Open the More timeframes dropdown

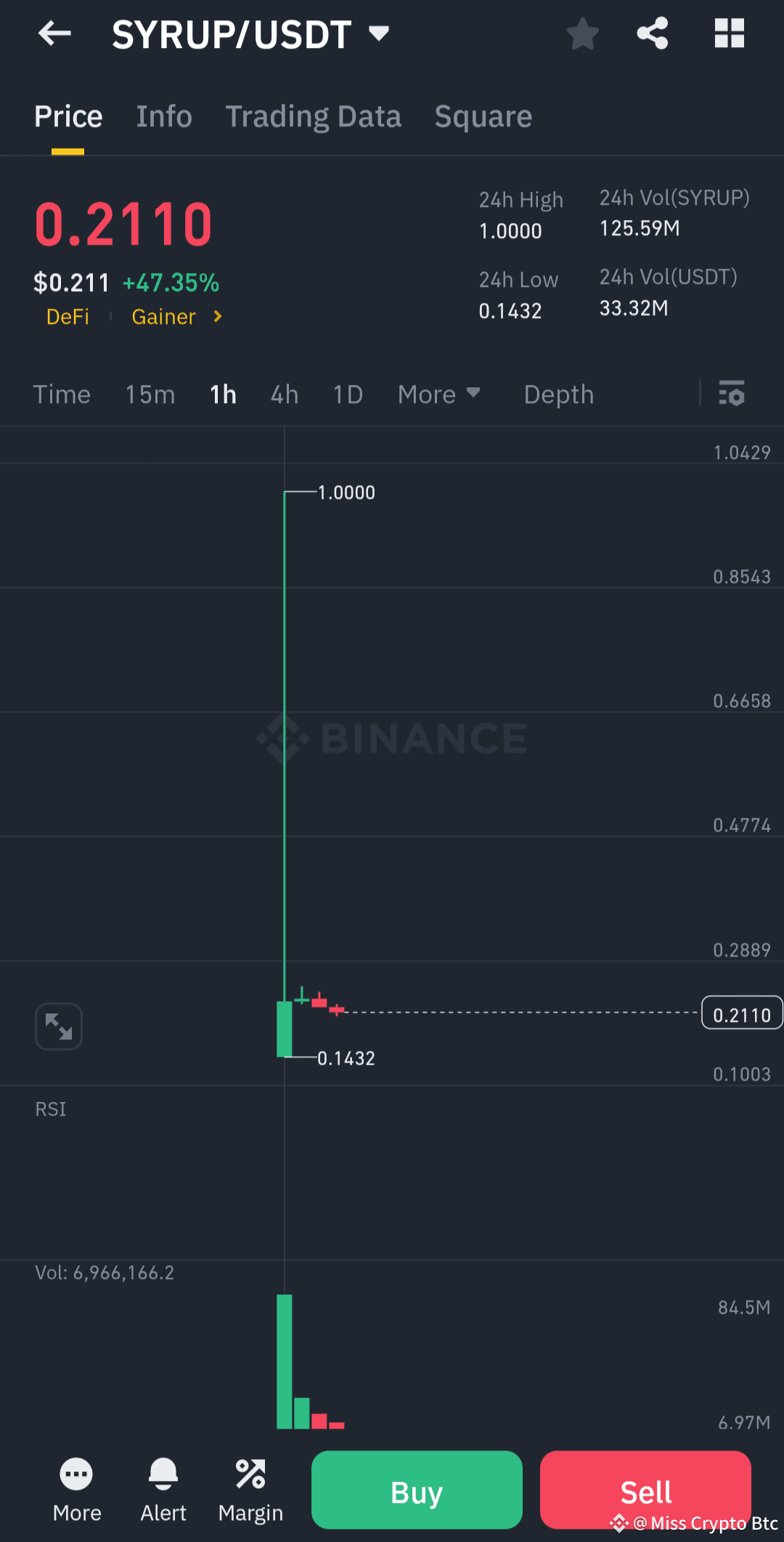pyautogui.click(x=438, y=394)
